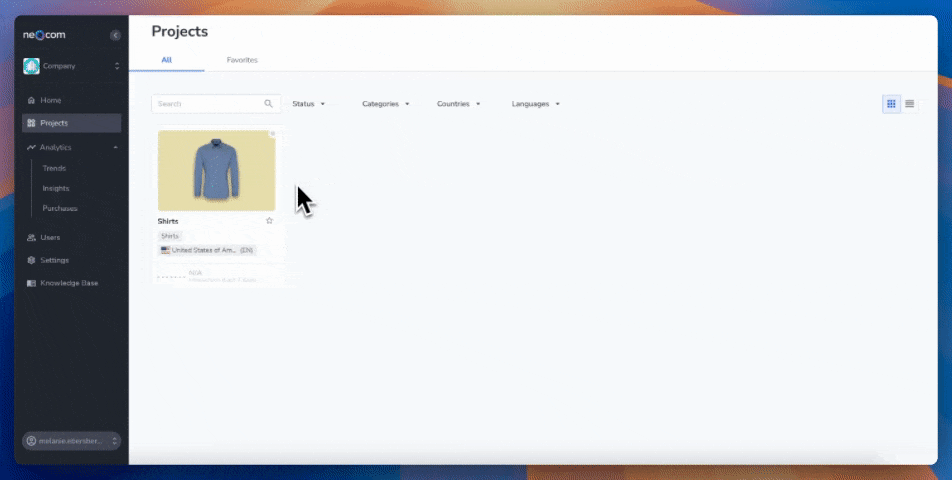Switch to the Favorites tab

coord(242,60)
